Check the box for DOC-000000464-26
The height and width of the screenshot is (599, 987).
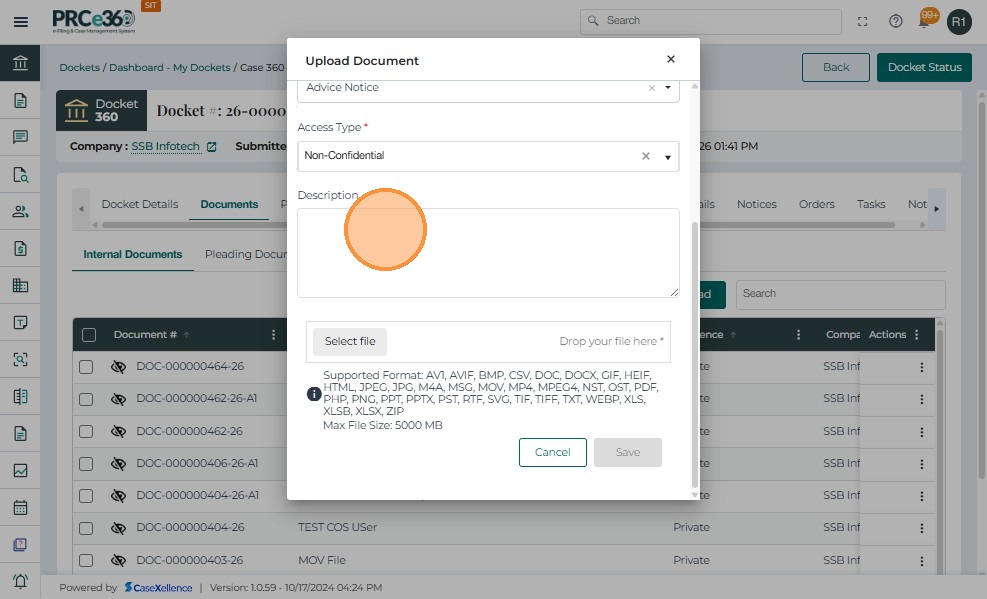(87, 367)
